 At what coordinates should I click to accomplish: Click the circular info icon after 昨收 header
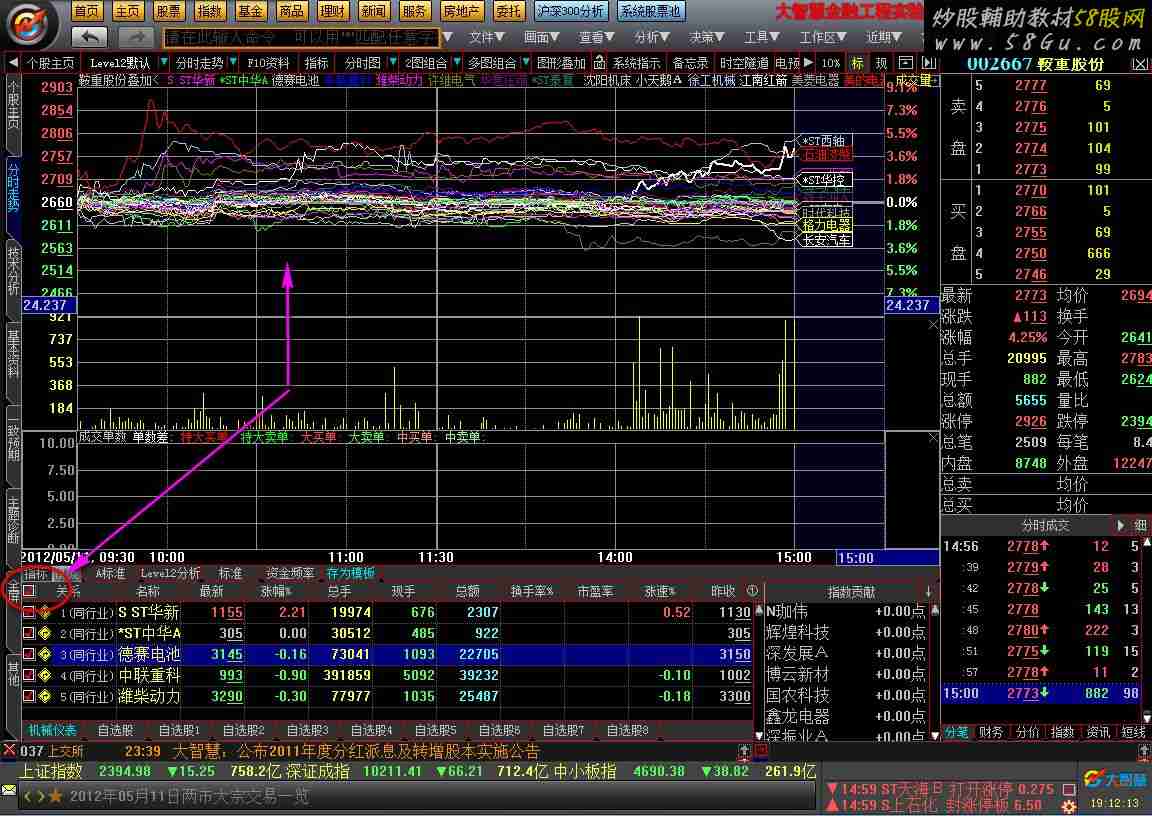coord(752,591)
